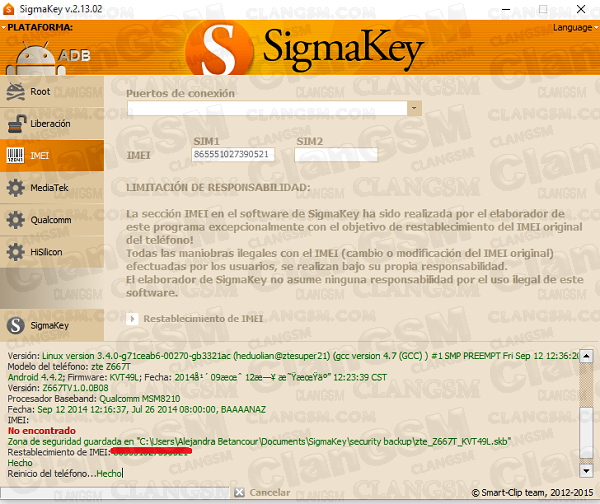The width and height of the screenshot is (600, 504).
Task: Switch to the SigmaKey tab
Action: 52,325
